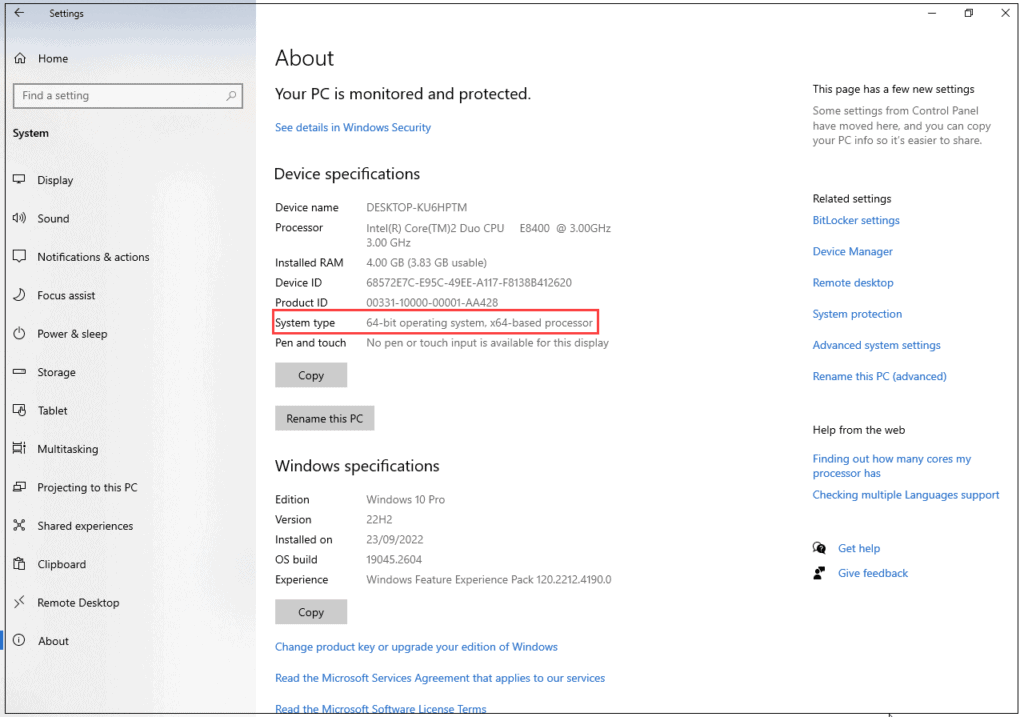Select Remote Desktop in sidebar
The image size is (1024, 717).
(x=78, y=603)
